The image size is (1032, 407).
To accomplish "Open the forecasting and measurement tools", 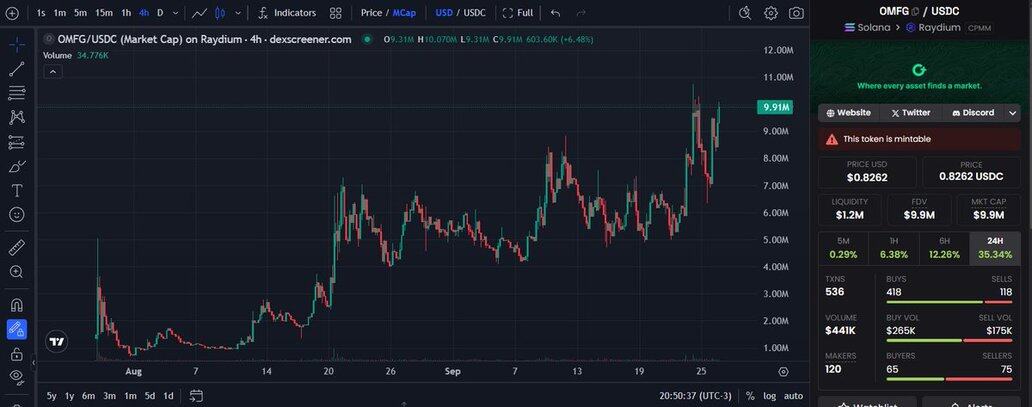I will pyautogui.click(x=17, y=142).
